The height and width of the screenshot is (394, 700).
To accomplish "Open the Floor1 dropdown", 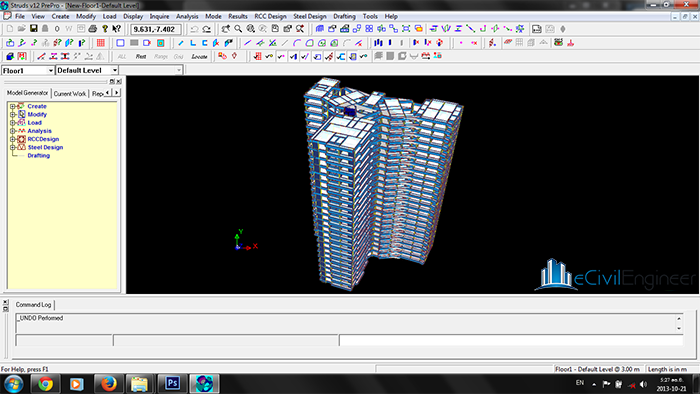I will pos(50,71).
